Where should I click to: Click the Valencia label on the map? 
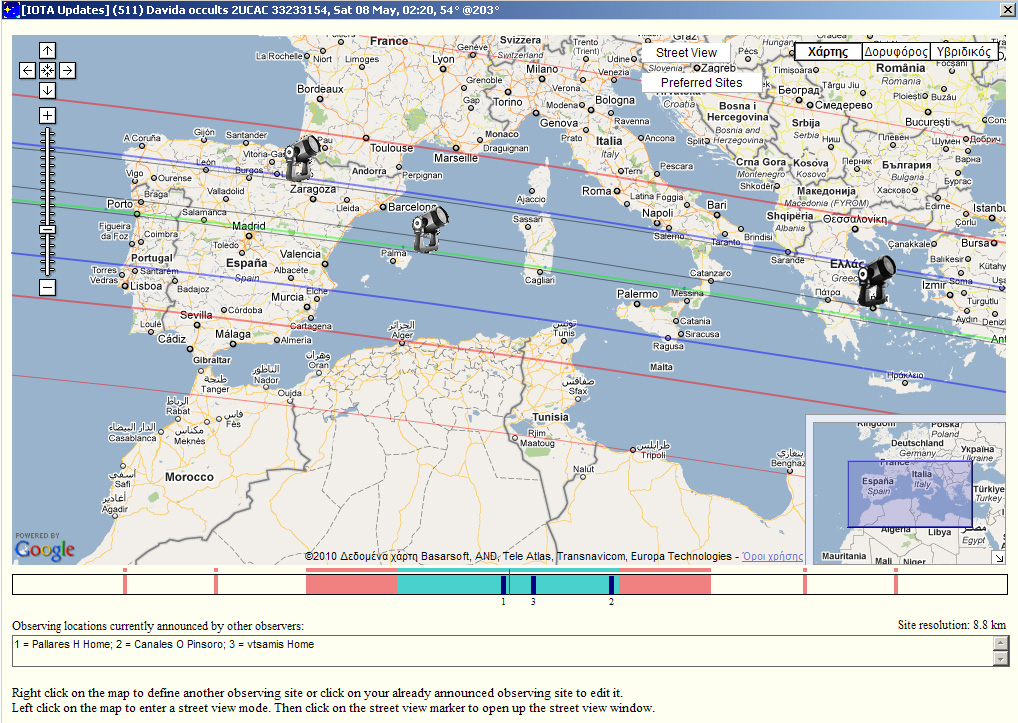300,254
